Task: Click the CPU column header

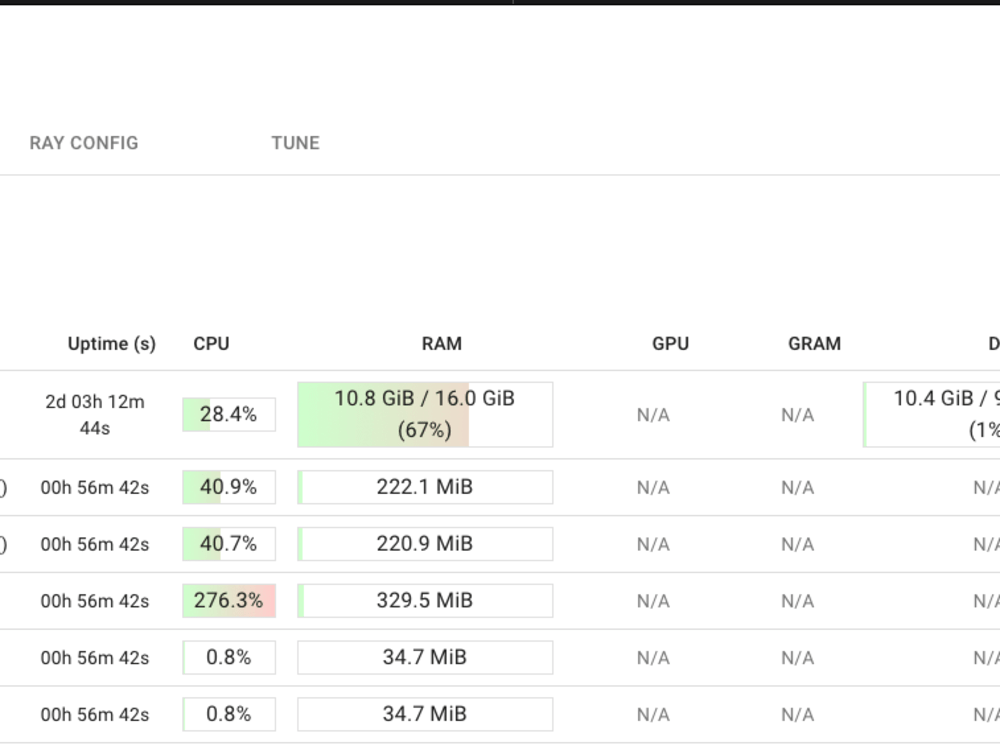Action: (211, 344)
